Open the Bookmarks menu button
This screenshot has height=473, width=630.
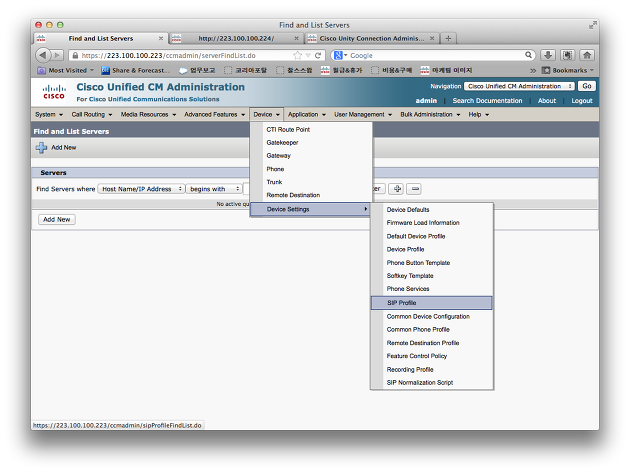pyautogui.click(x=568, y=70)
